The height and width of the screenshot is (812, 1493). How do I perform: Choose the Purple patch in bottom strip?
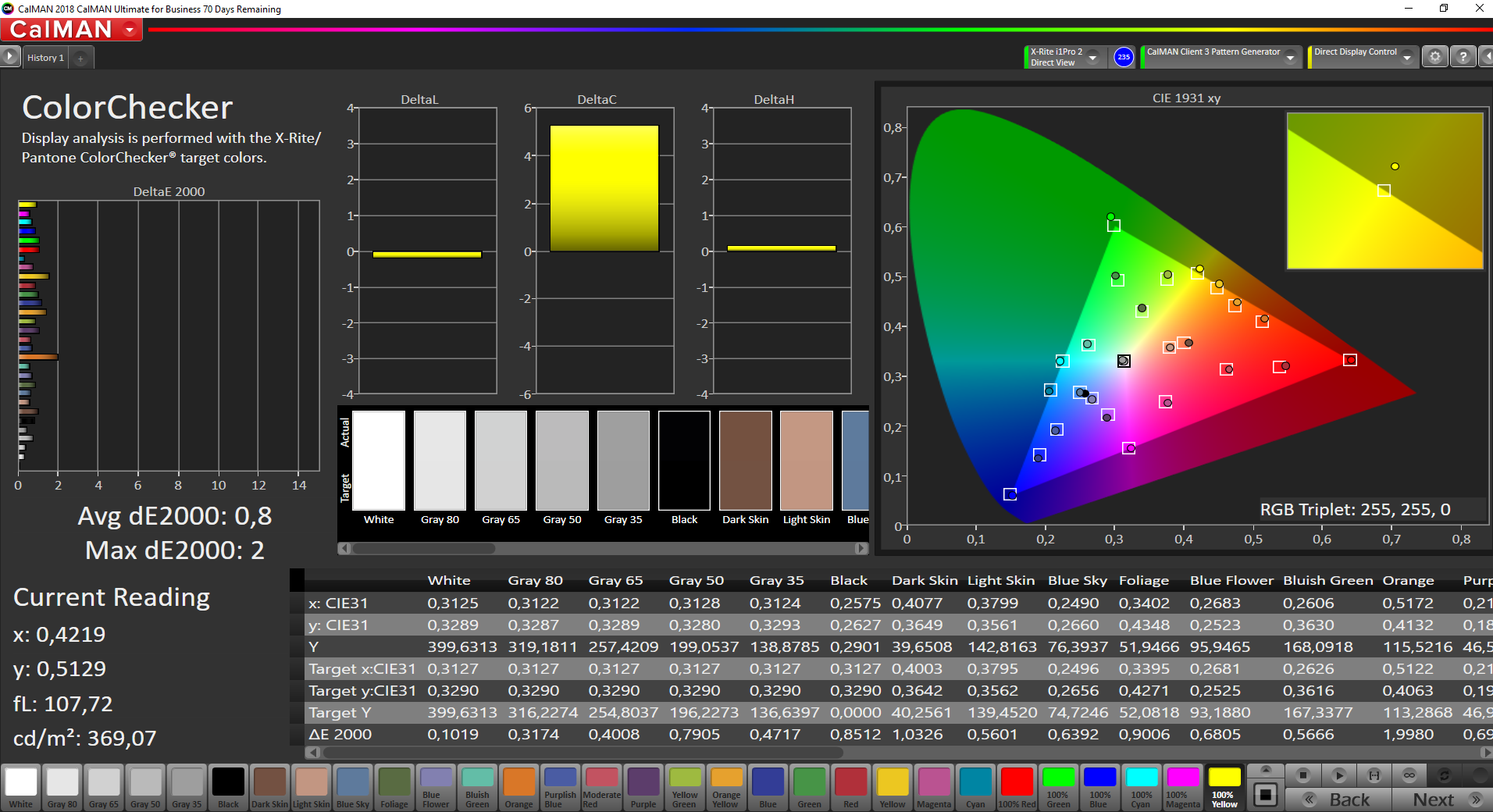643,787
